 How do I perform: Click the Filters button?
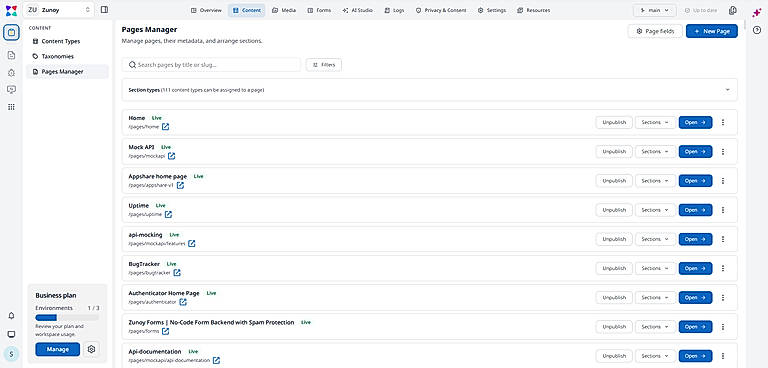324,65
